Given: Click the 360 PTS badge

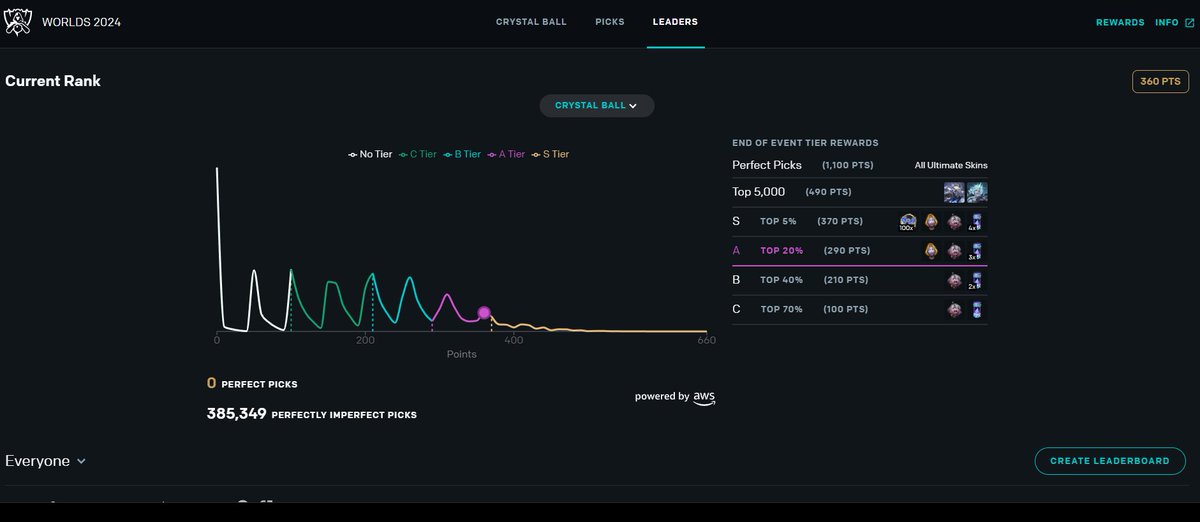Looking at the screenshot, I should coord(1160,82).
